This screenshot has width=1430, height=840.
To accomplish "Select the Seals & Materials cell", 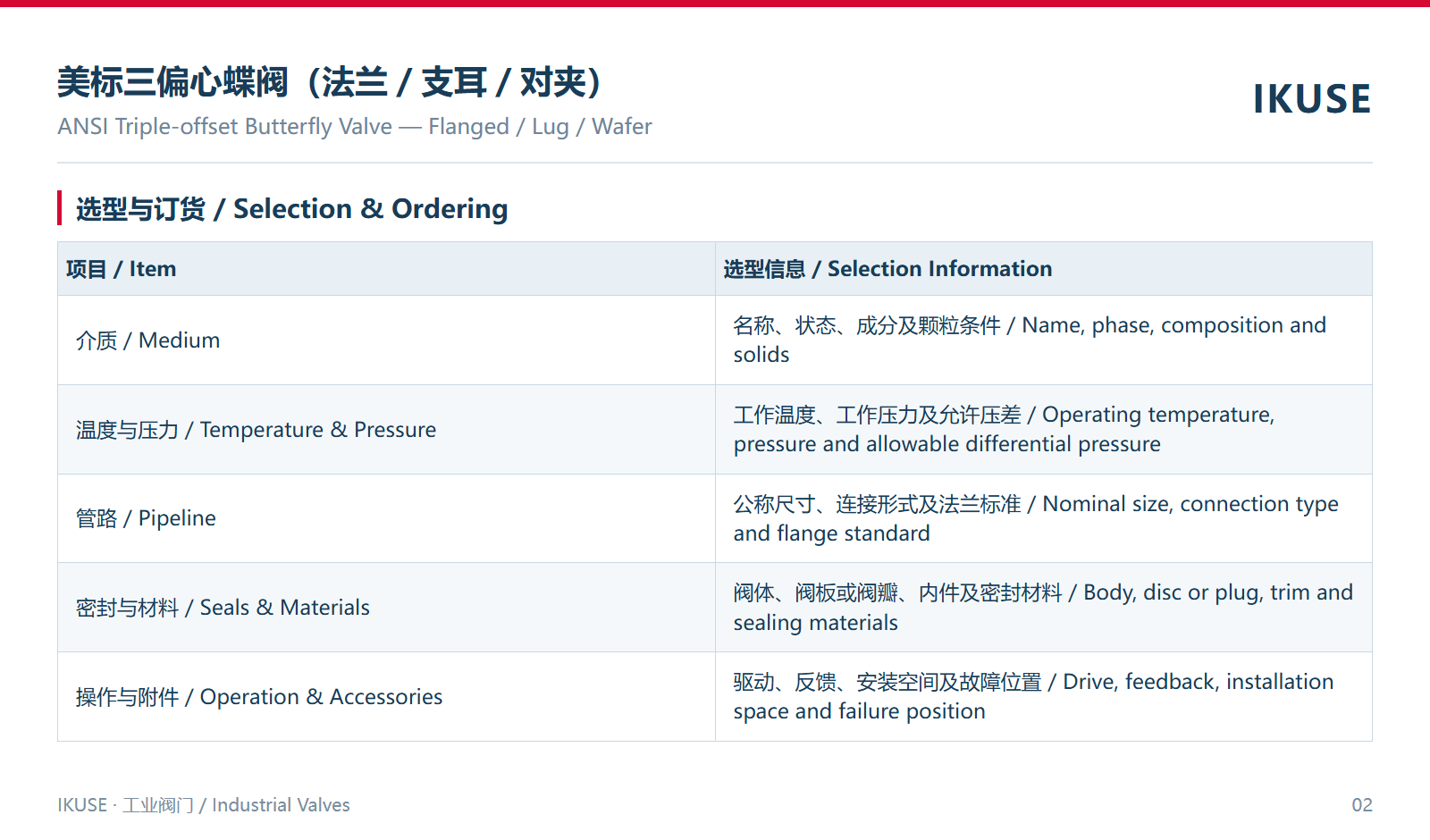I will [x=386, y=608].
